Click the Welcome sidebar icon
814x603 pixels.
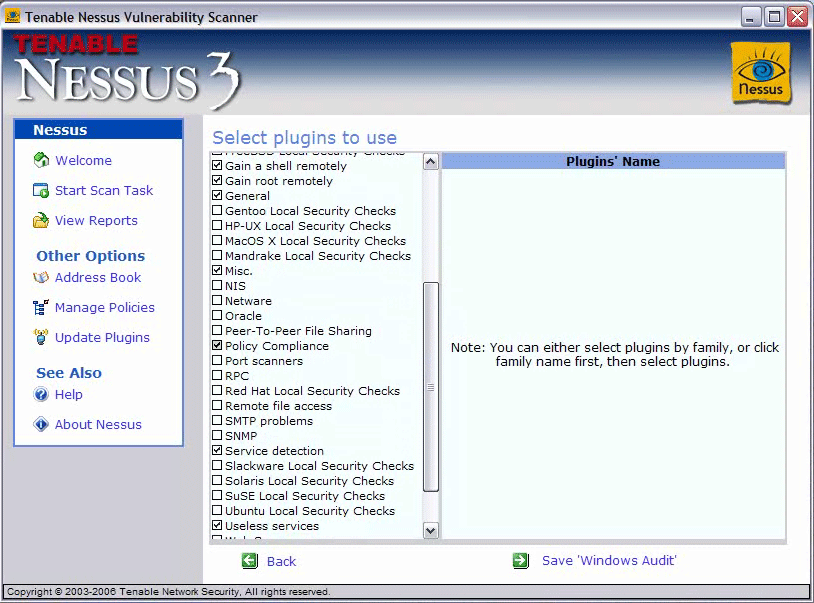coord(41,160)
